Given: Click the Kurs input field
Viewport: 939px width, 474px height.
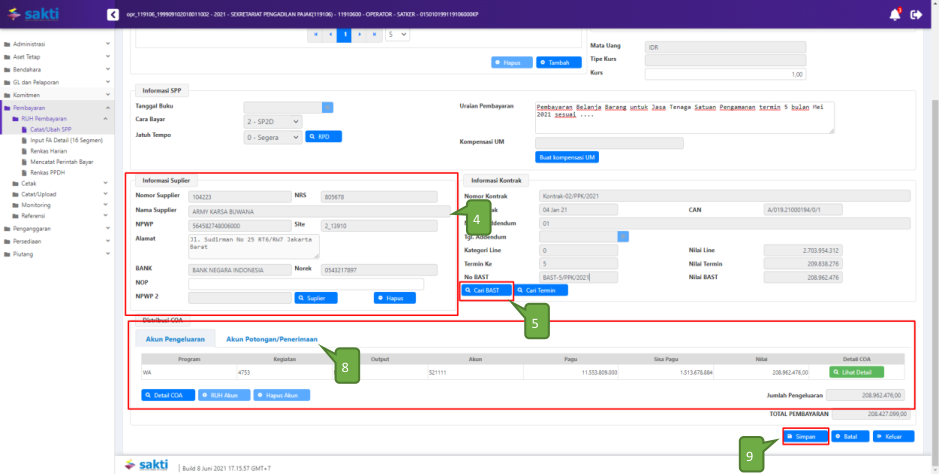Looking at the screenshot, I should (725, 74).
